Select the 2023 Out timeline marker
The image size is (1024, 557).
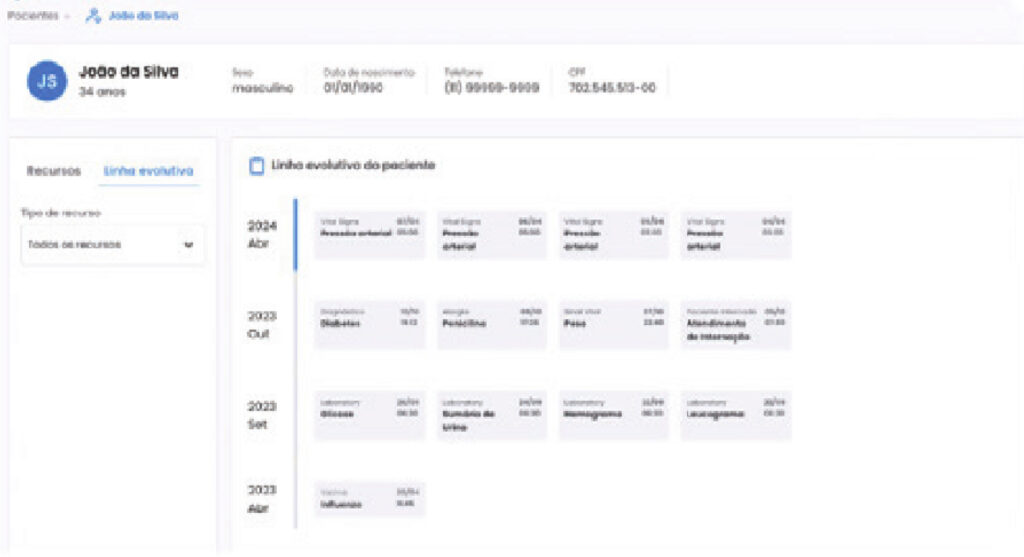[x=262, y=325]
